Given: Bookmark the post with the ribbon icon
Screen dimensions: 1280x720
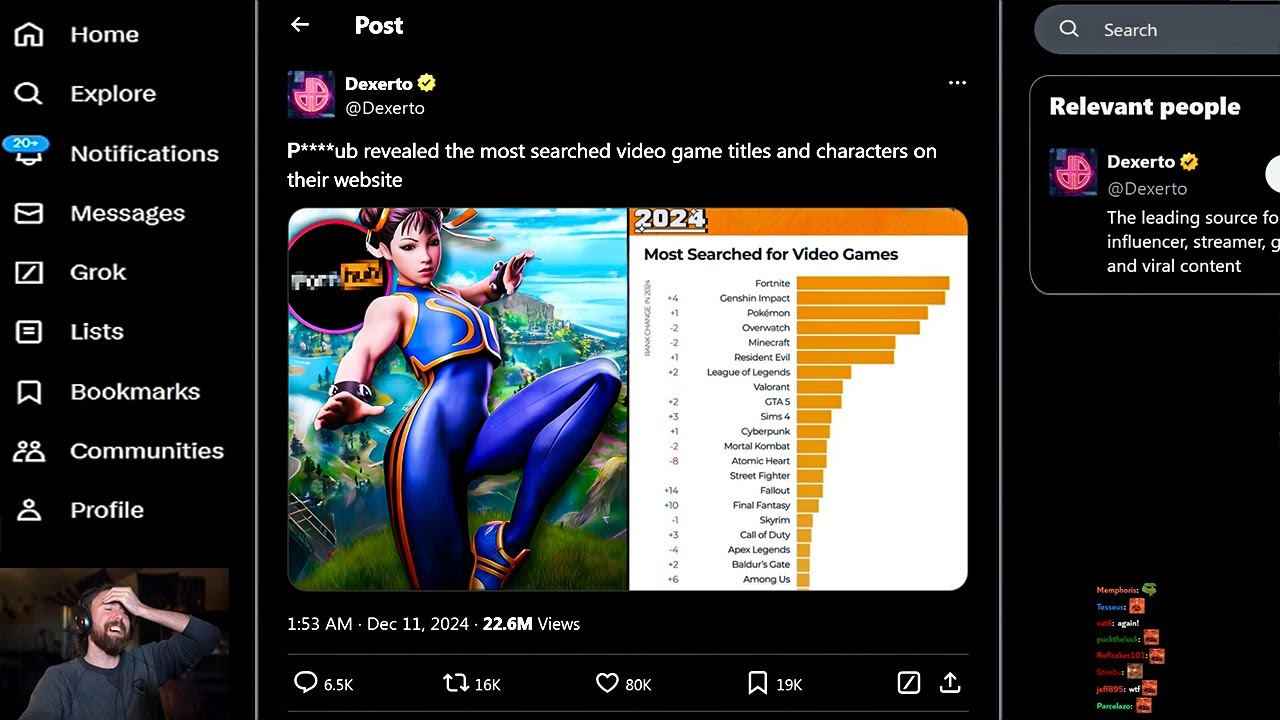Looking at the screenshot, I should tap(758, 684).
